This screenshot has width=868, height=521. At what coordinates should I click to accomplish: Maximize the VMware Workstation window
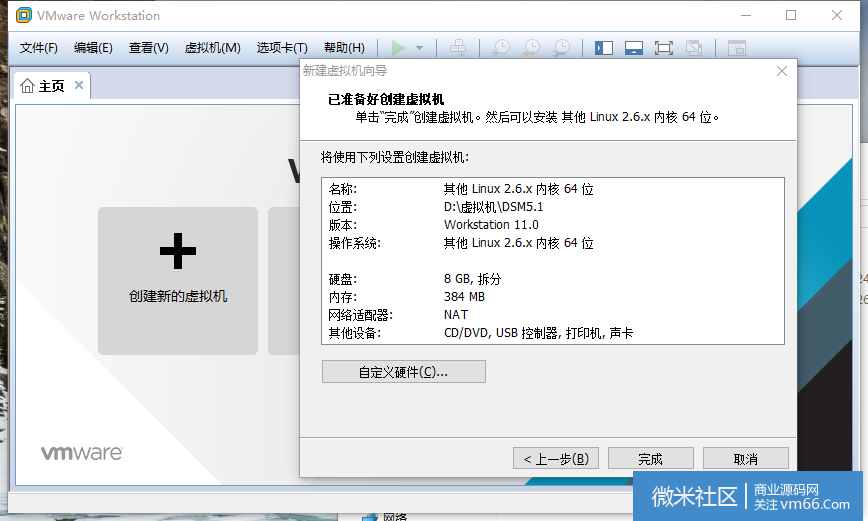[791, 16]
